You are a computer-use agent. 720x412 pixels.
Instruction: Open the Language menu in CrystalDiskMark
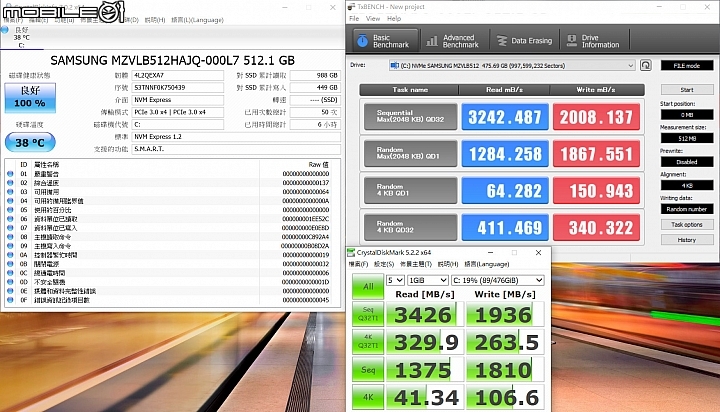coord(487,264)
